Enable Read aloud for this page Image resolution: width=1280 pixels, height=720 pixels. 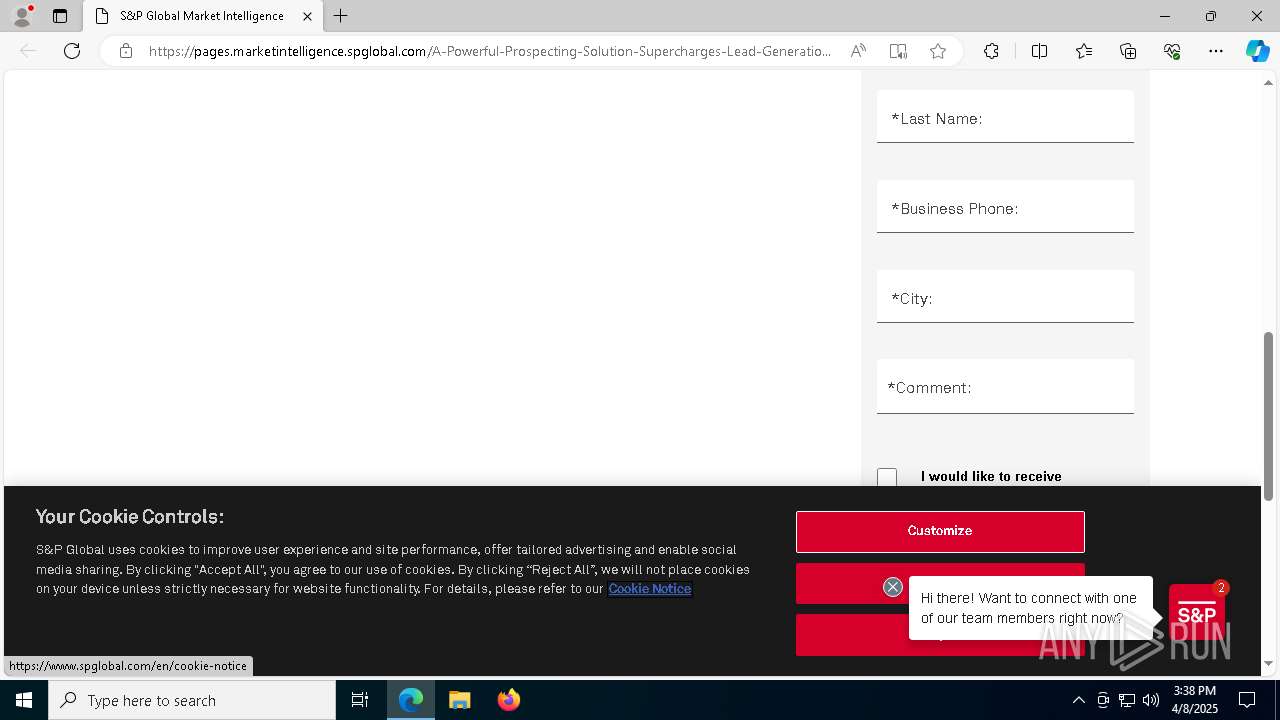coord(858,51)
